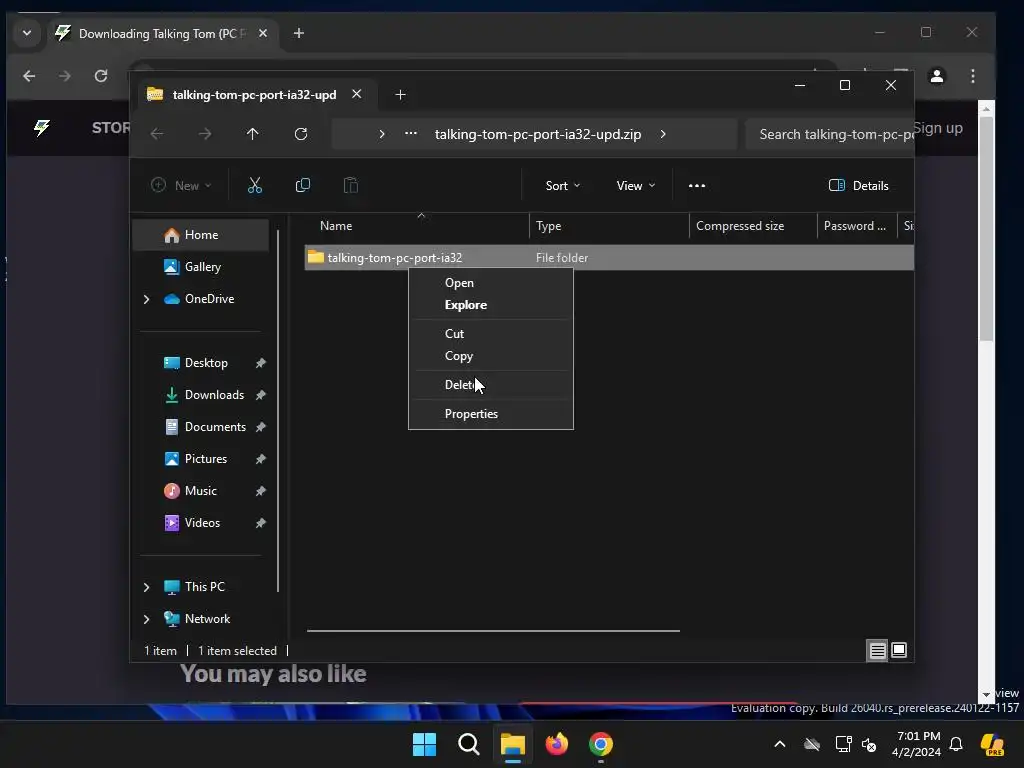Click the Search talking-tom-pc-port box

coord(829,134)
